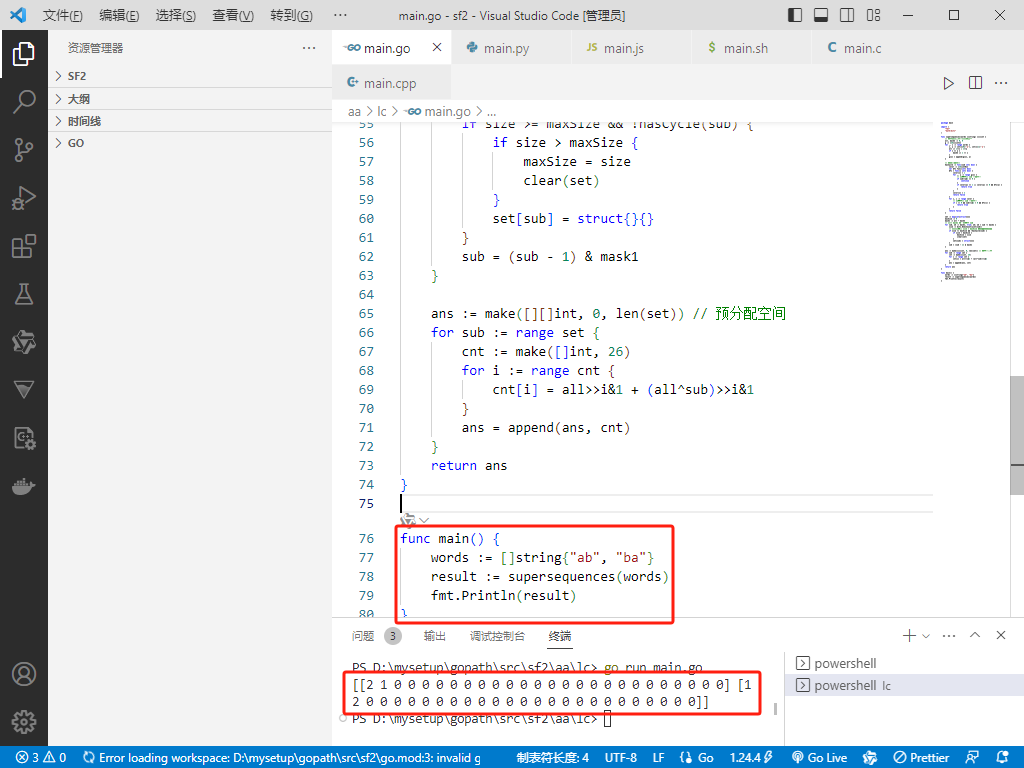1024x768 pixels.
Task: Show errors and warnings in status bar
Action: pos(41,758)
